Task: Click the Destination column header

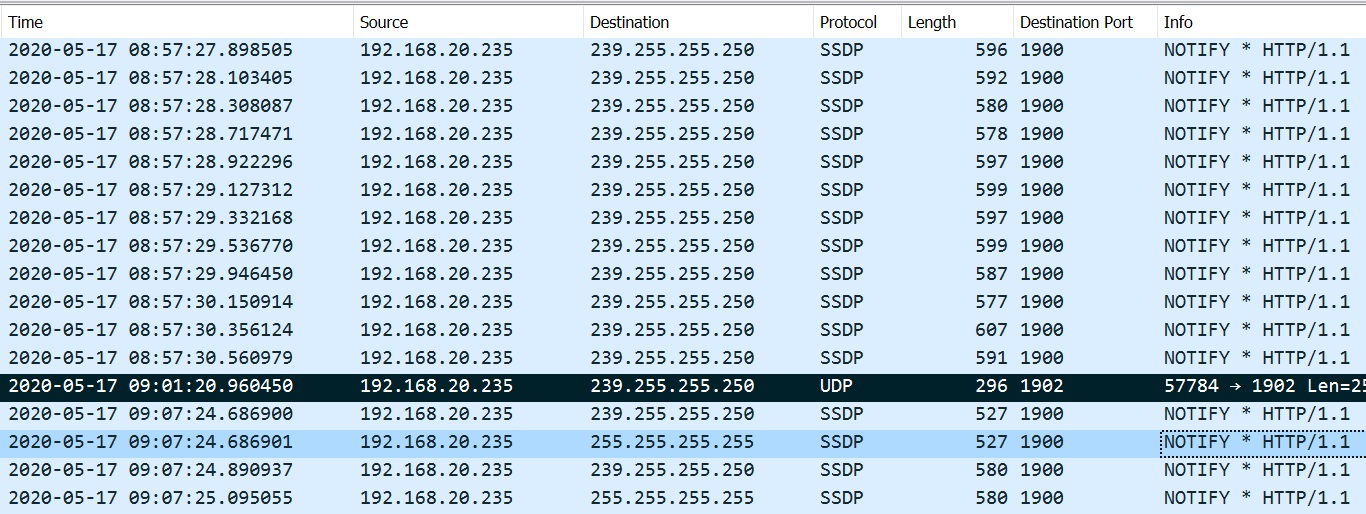Action: (x=698, y=22)
